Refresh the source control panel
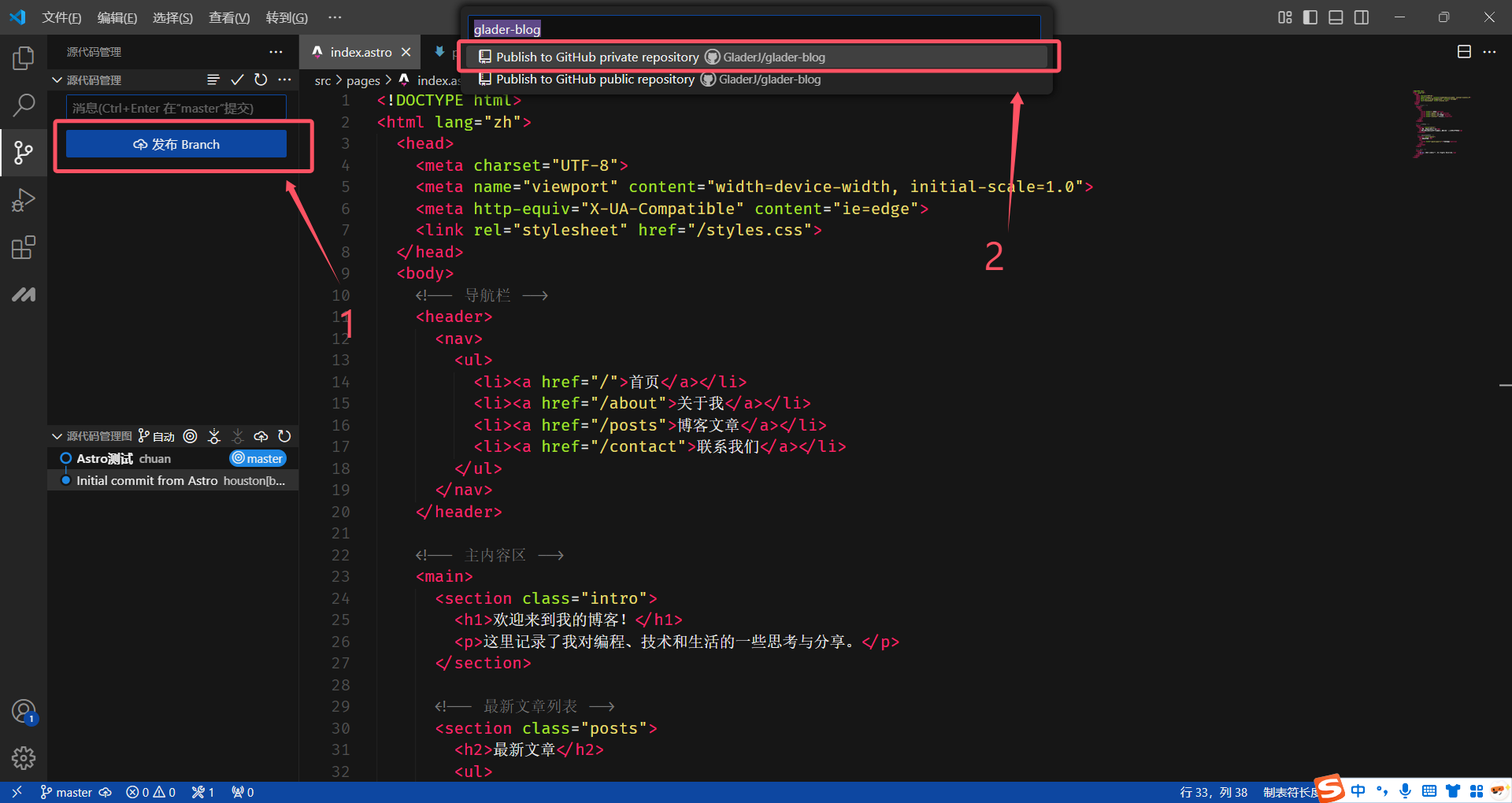 [x=261, y=80]
